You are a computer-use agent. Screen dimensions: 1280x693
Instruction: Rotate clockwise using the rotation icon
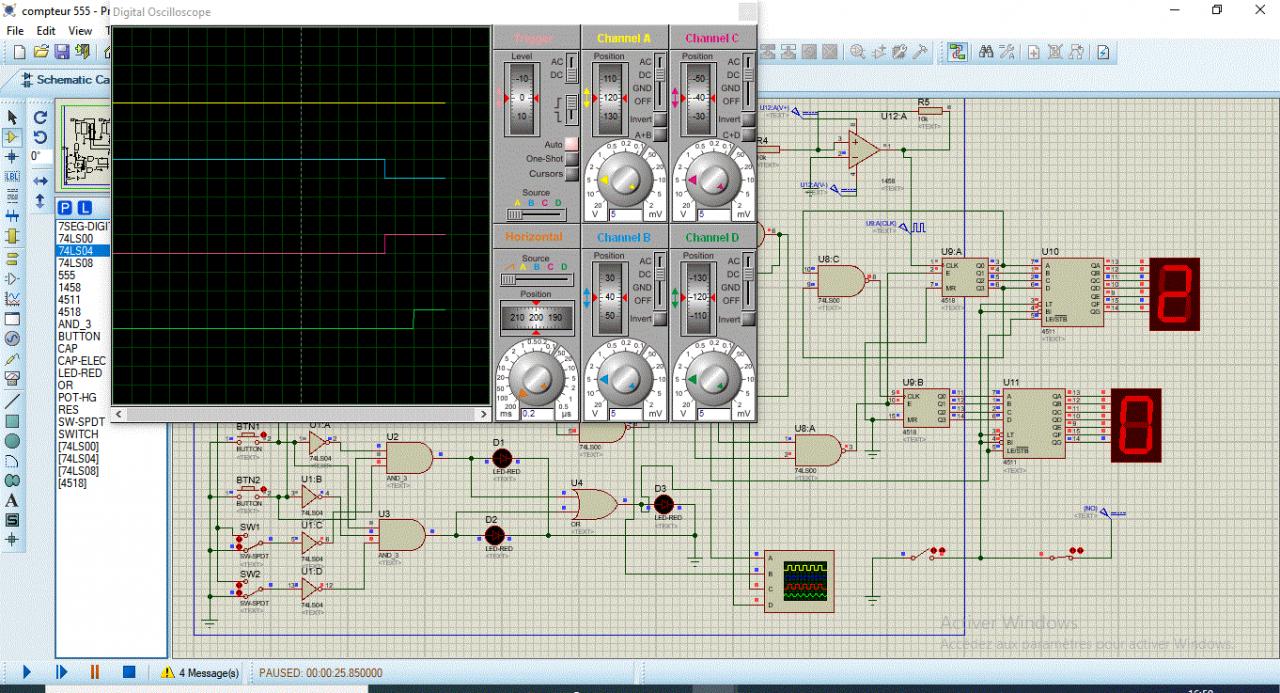click(40, 117)
